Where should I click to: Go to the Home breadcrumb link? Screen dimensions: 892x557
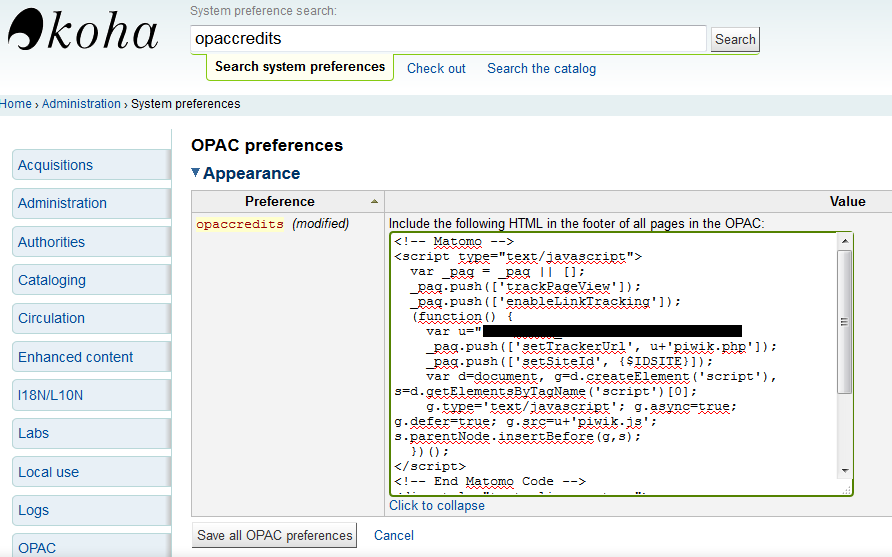[x=16, y=103]
